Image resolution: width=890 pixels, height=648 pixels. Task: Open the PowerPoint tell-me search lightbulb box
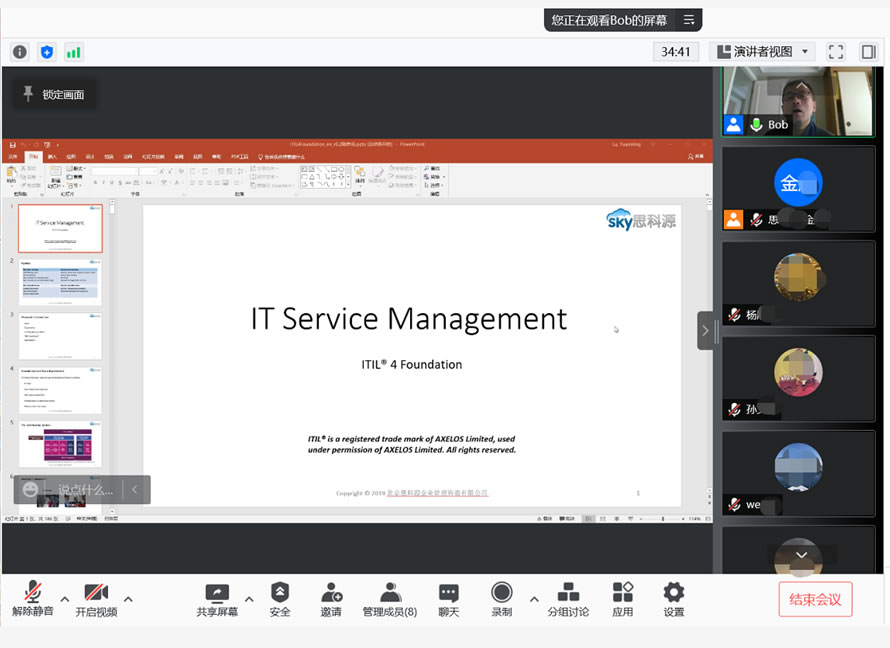point(281,157)
